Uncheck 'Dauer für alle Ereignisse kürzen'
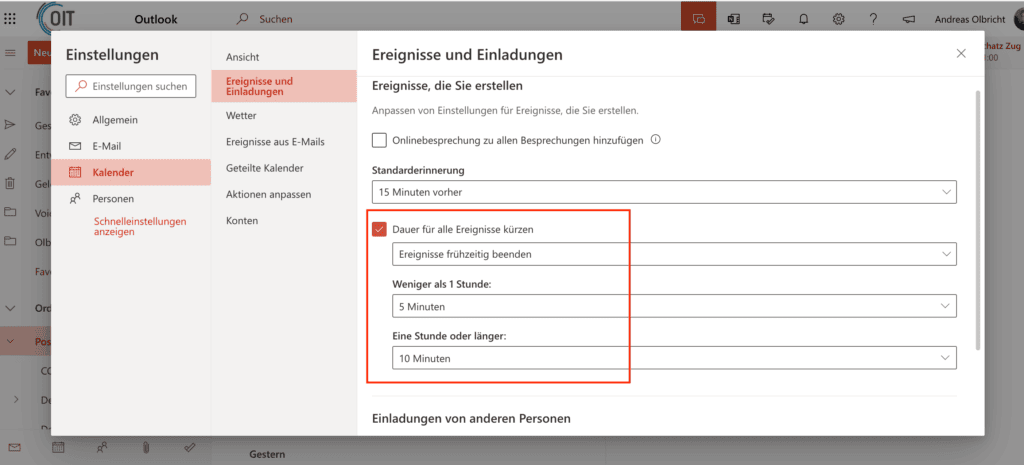This screenshot has width=1024, height=465. pyautogui.click(x=379, y=229)
